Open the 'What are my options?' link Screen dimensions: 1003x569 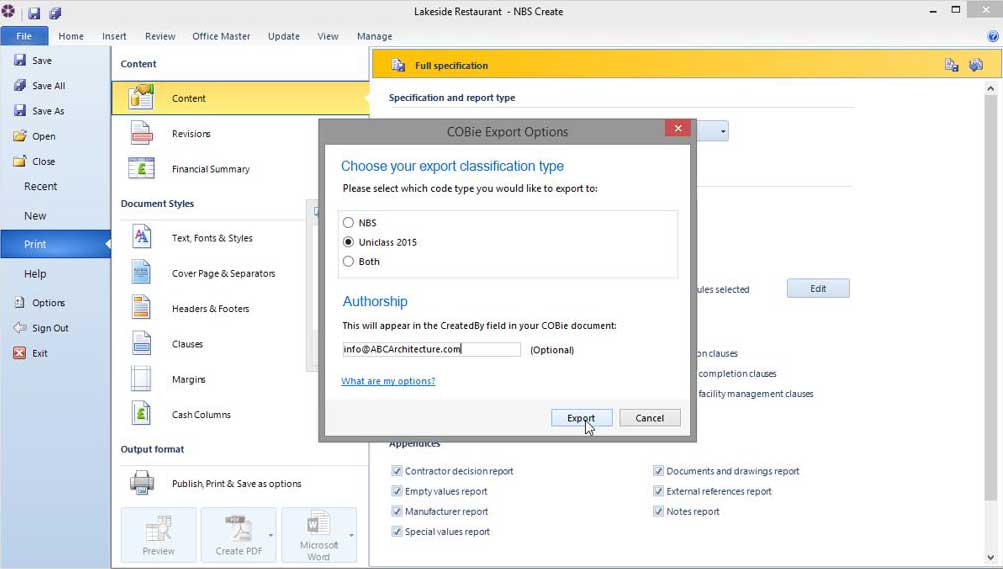[x=388, y=381]
